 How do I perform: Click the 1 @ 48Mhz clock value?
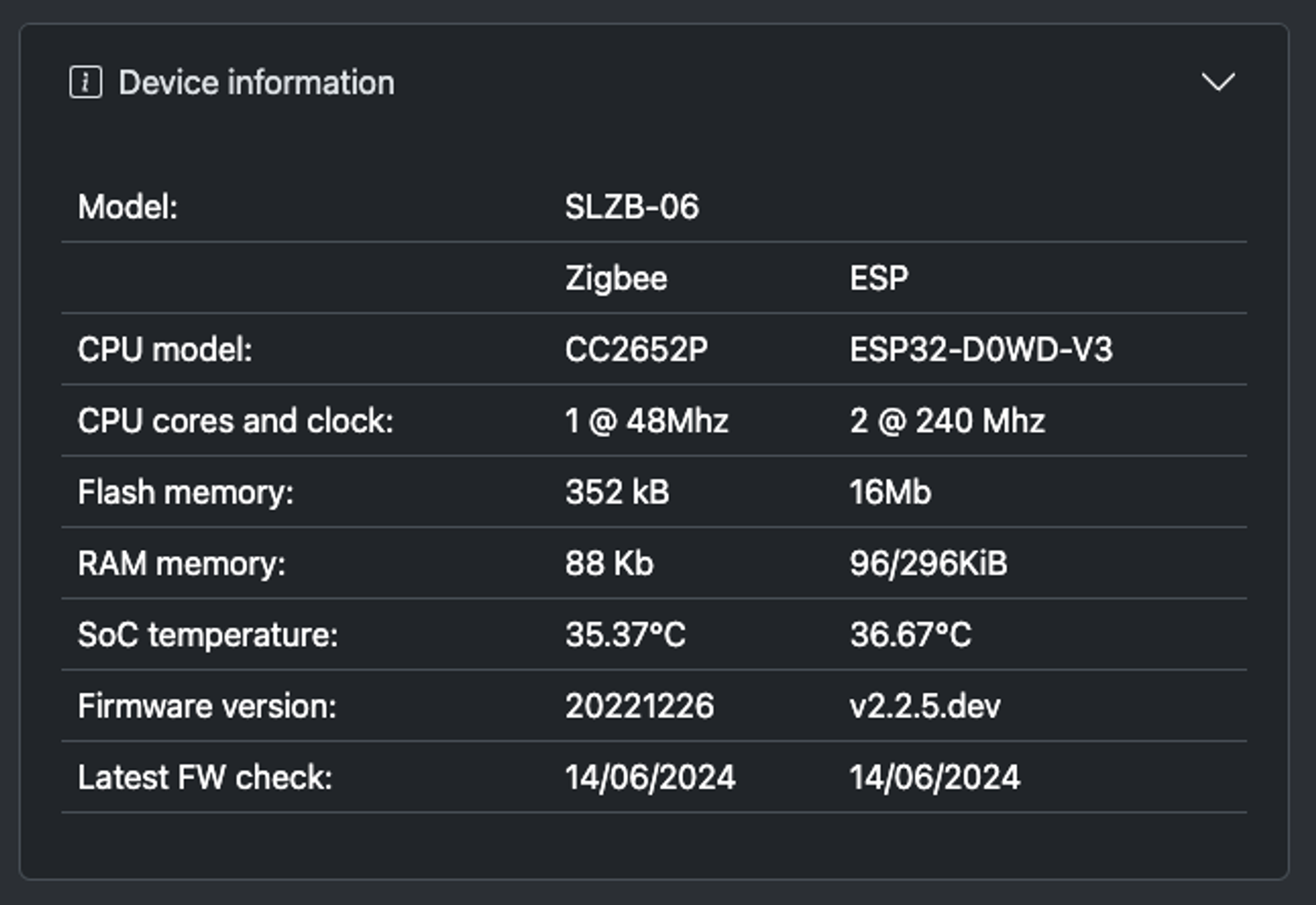click(x=647, y=421)
